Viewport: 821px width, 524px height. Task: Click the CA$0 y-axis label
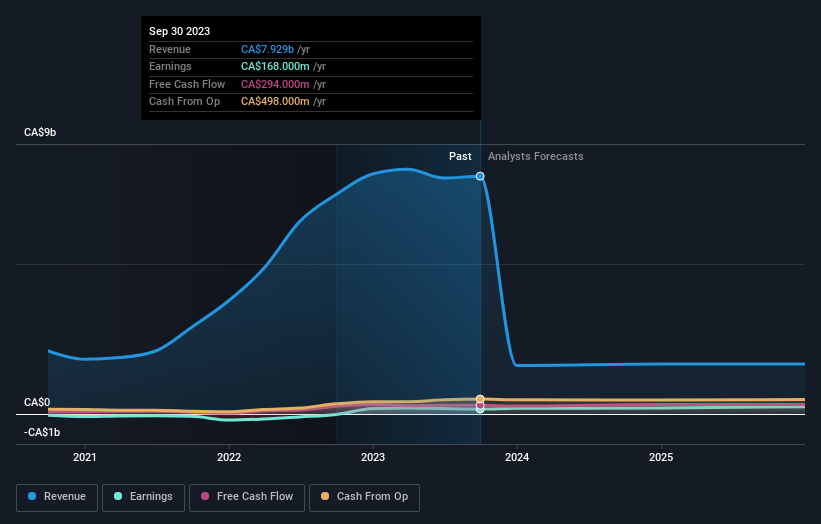pos(37,402)
